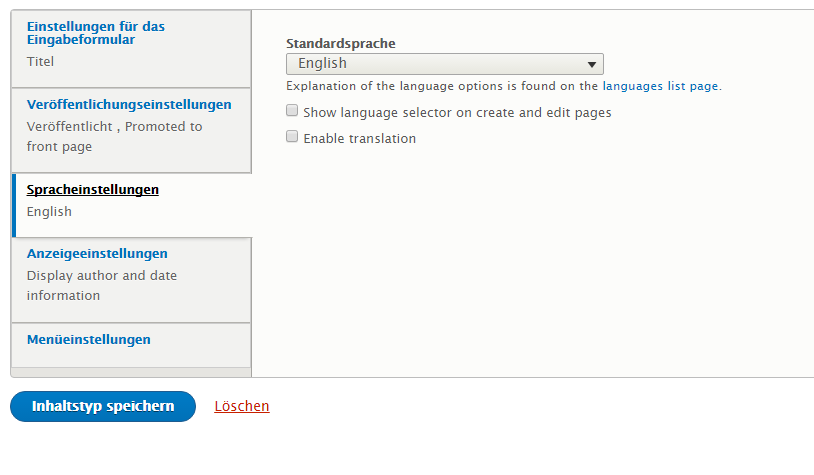Click the language options explanation text
Screen dimensions: 814x475
[442, 86]
